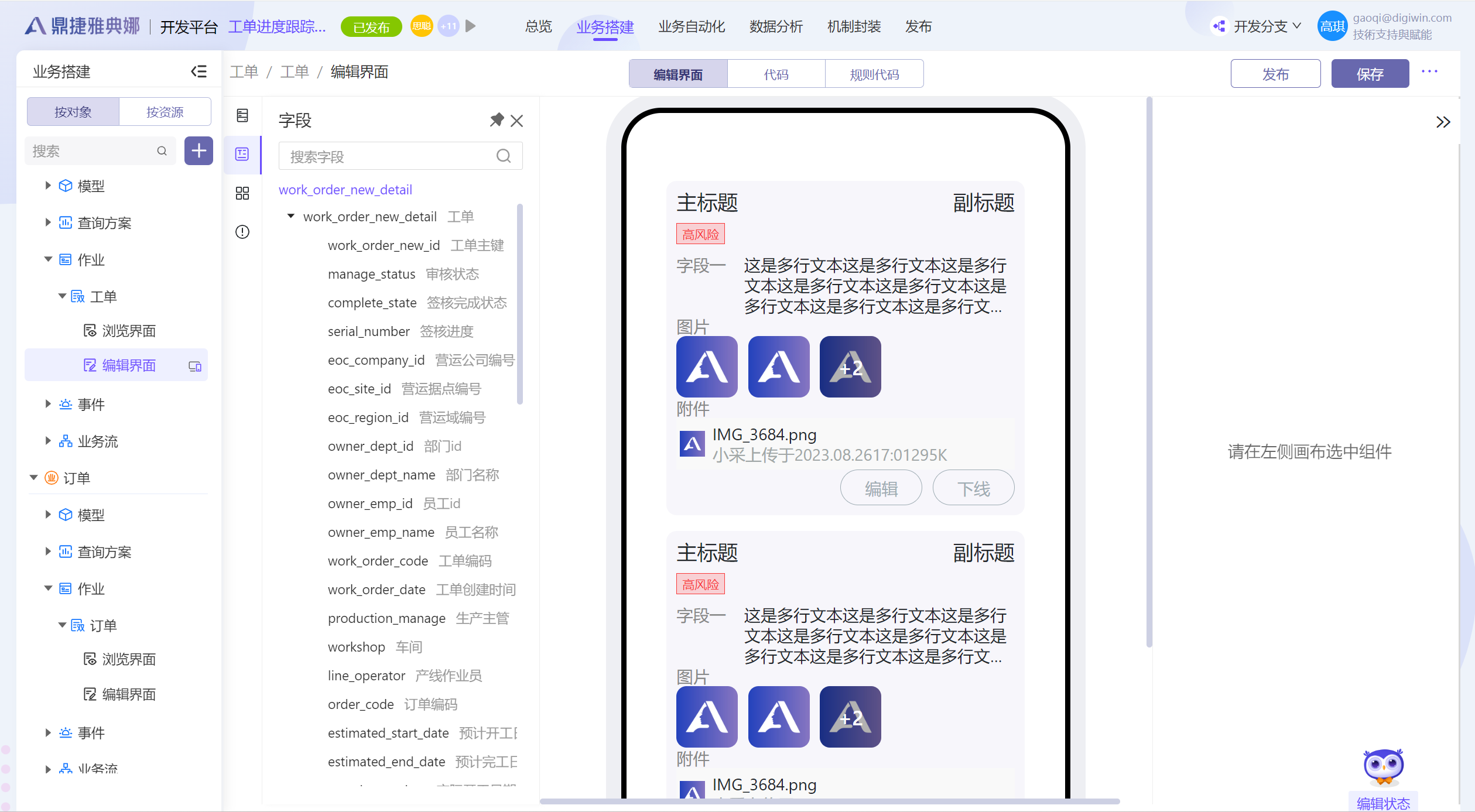Open the data source panel icon
Image resolution: width=1475 pixels, height=812 pixels.
[242, 115]
